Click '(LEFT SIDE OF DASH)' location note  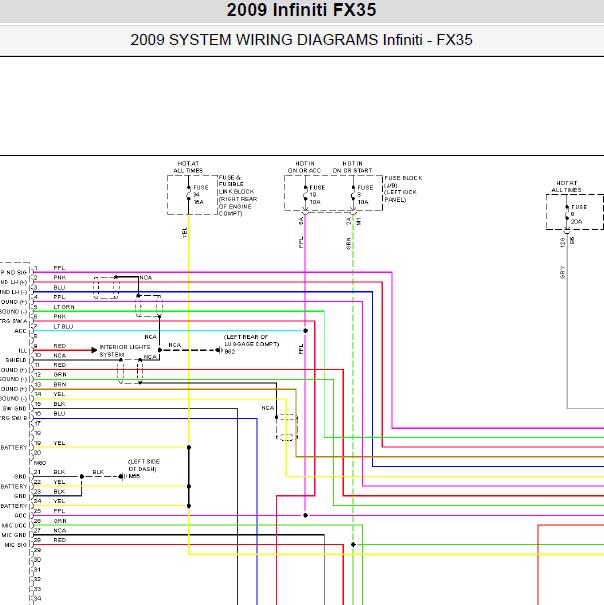(x=144, y=465)
